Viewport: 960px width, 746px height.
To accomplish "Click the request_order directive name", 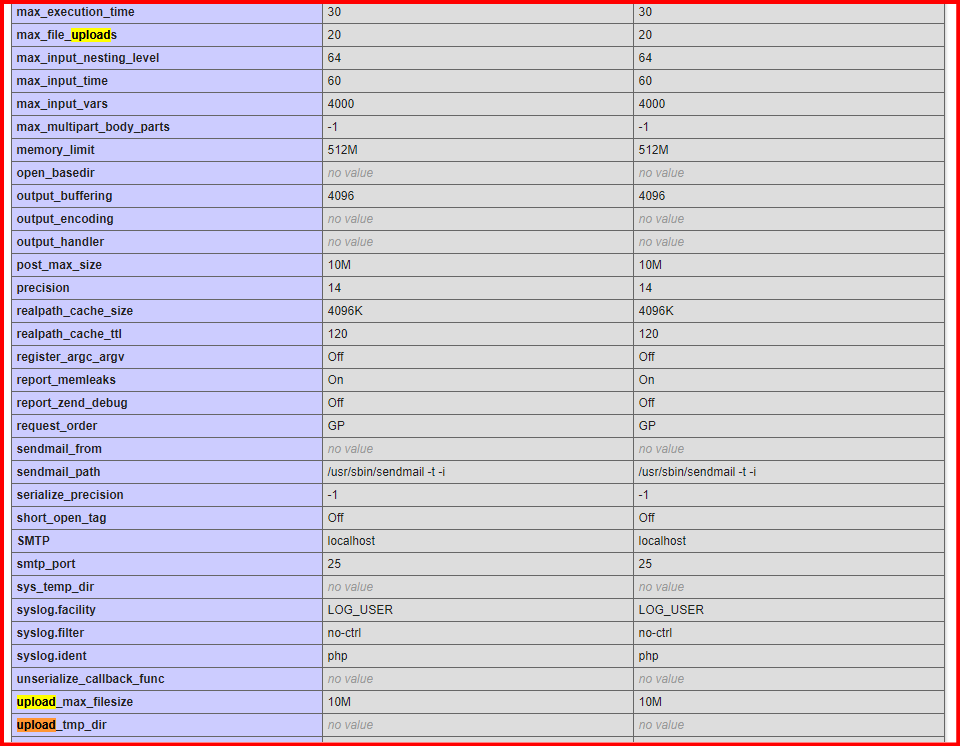I will coord(57,426).
